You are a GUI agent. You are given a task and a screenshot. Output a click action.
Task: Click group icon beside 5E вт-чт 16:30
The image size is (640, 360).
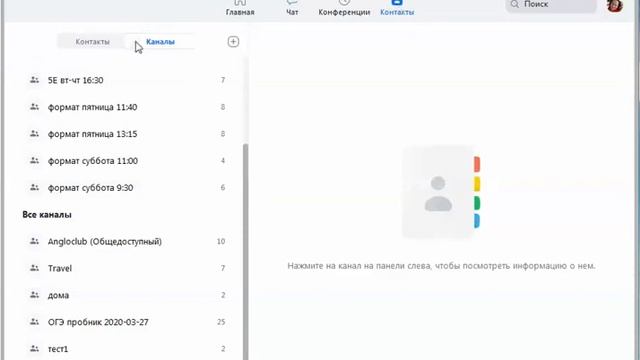pos(35,80)
